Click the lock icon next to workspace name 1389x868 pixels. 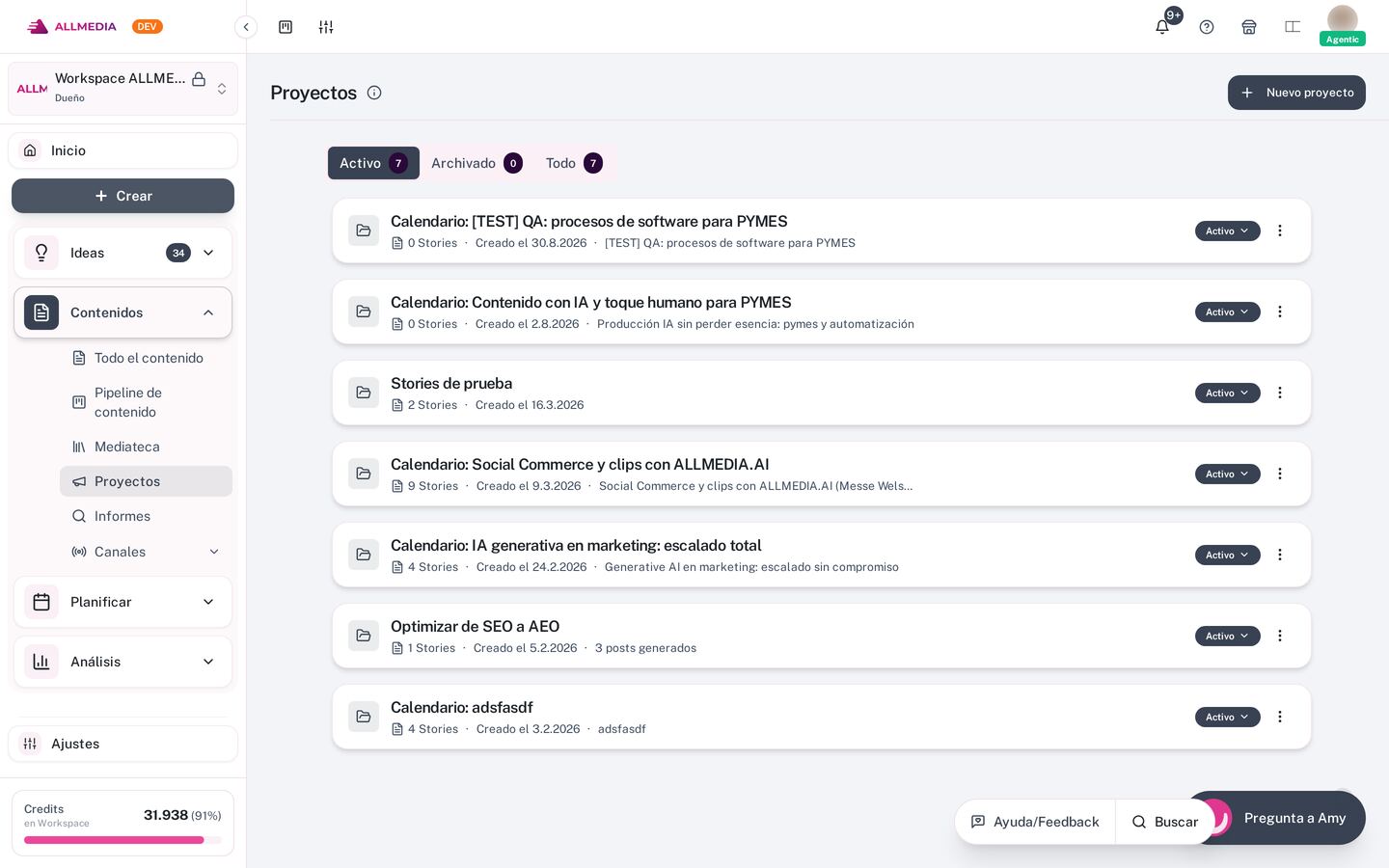[x=199, y=79]
